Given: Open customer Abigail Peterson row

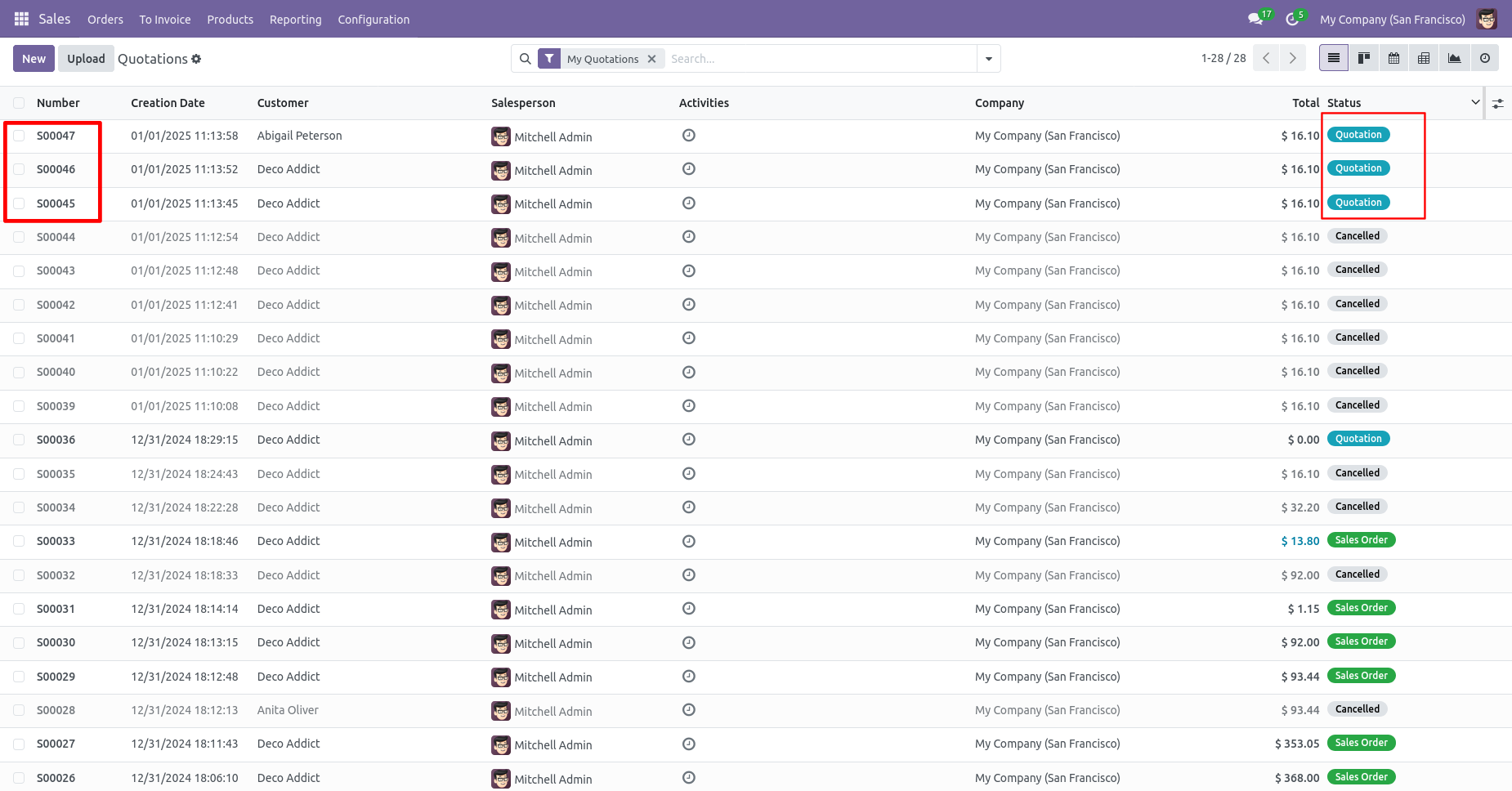Looking at the screenshot, I should [x=300, y=136].
